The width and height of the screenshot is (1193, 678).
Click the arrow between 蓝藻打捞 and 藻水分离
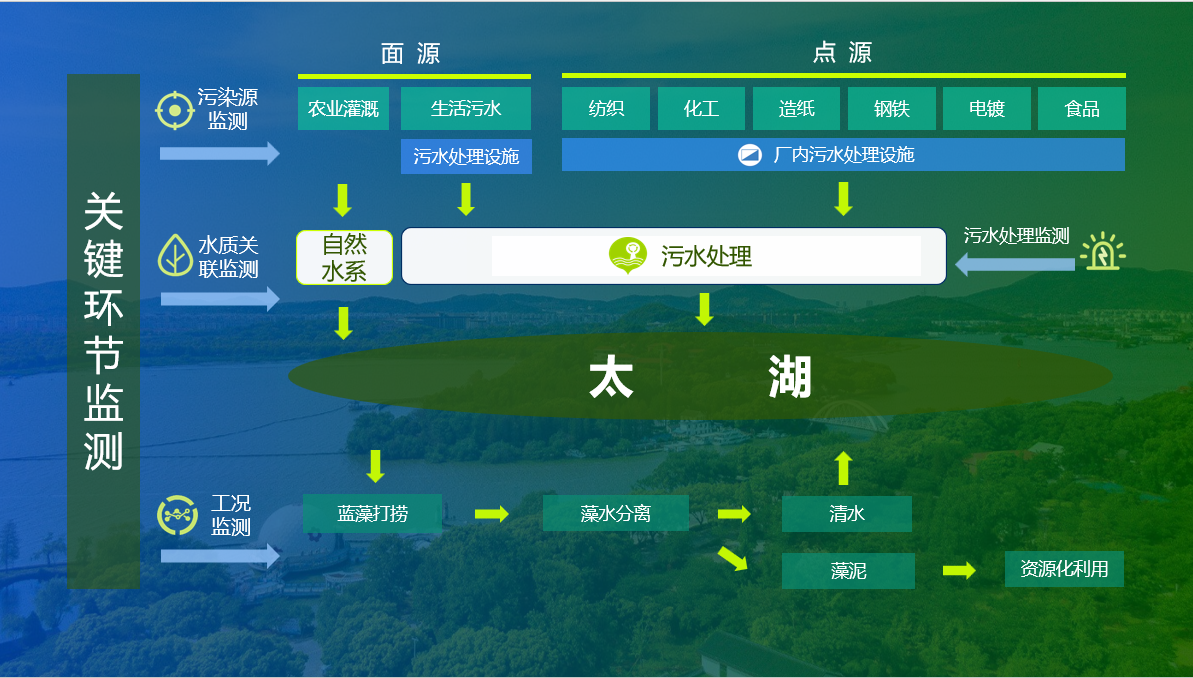point(492,514)
